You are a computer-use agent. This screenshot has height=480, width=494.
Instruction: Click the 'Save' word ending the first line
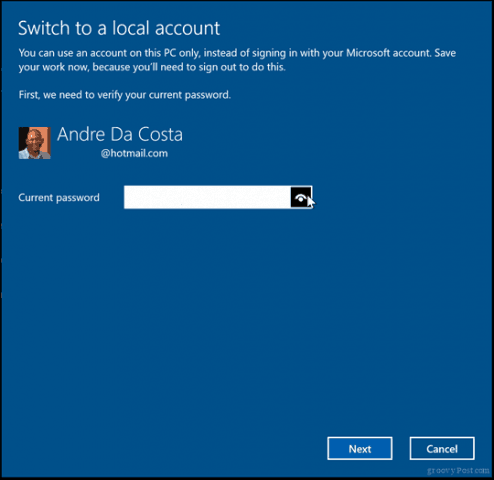pyautogui.click(x=445, y=53)
